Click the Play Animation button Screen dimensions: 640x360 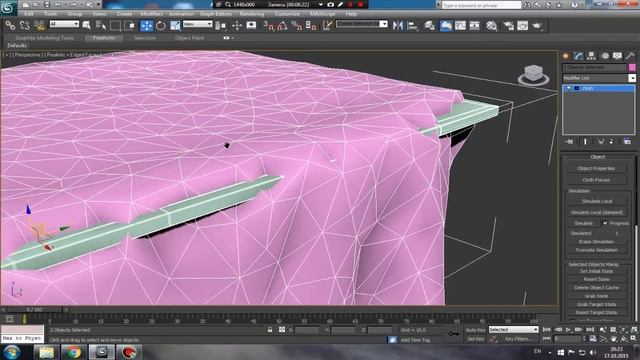coord(569,329)
